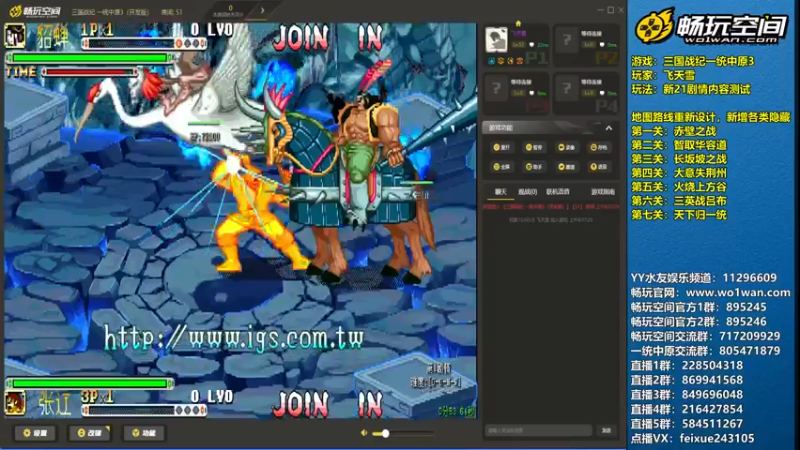Screen dimensions: 800x450
Task: Click the join-game notice line in chat
Action: [x=551, y=220]
